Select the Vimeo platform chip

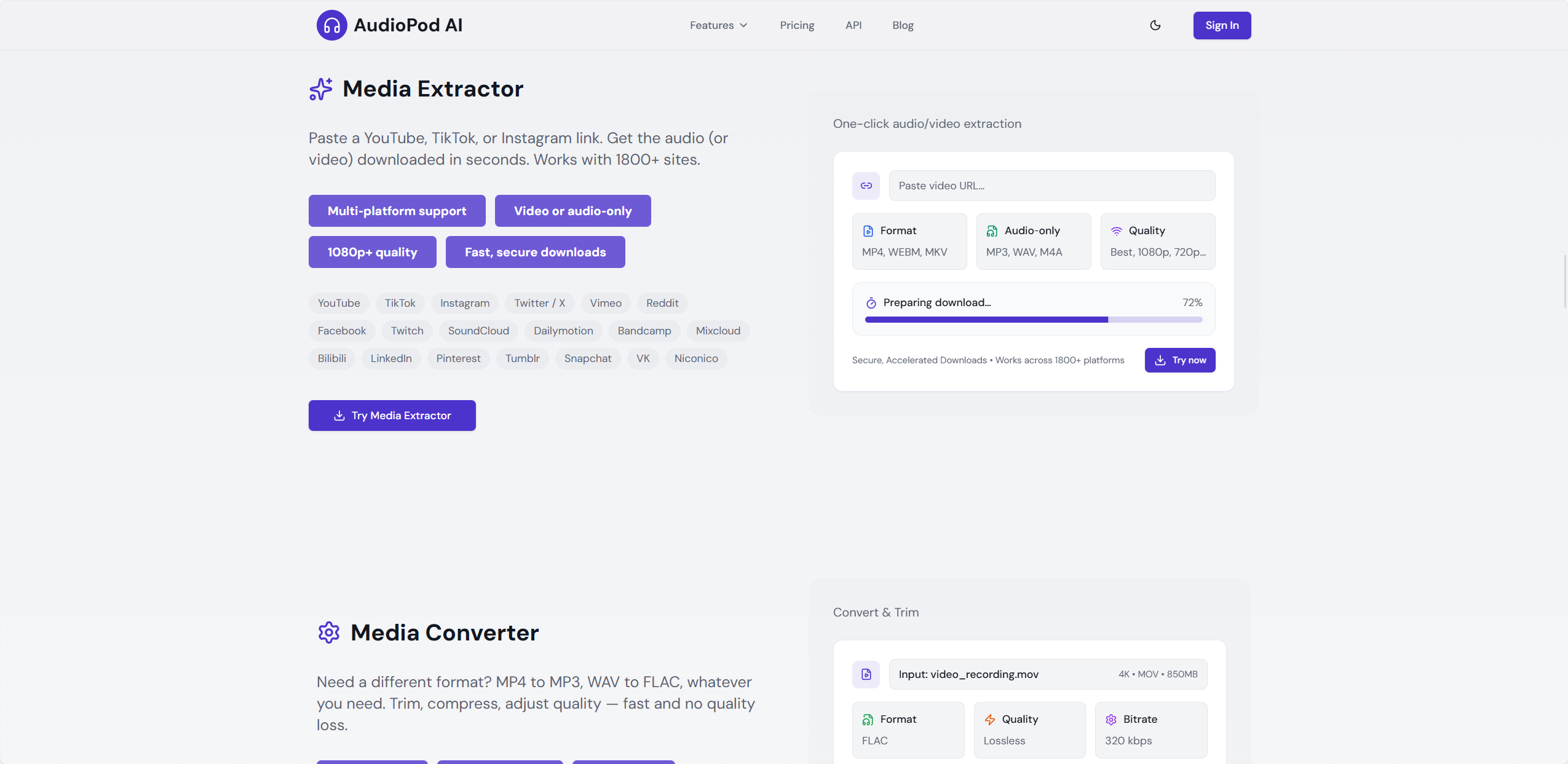point(606,303)
